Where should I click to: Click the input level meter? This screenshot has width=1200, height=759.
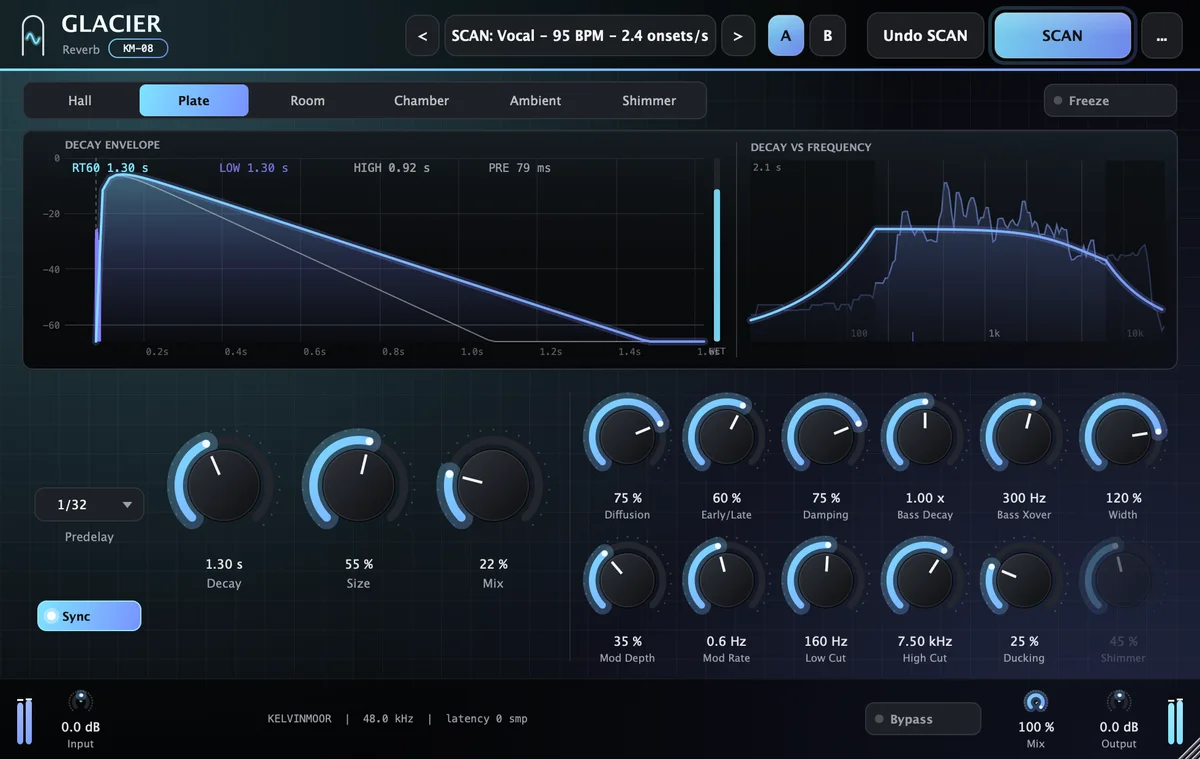(25, 722)
